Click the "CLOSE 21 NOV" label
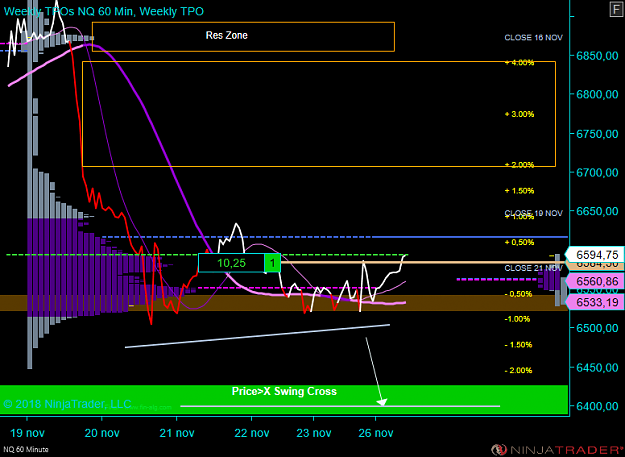 533,268
